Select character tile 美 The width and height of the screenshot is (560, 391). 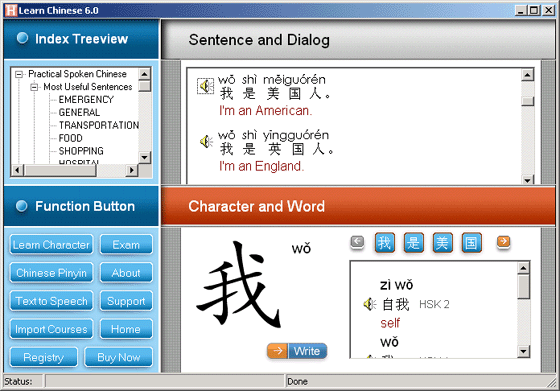tap(442, 243)
